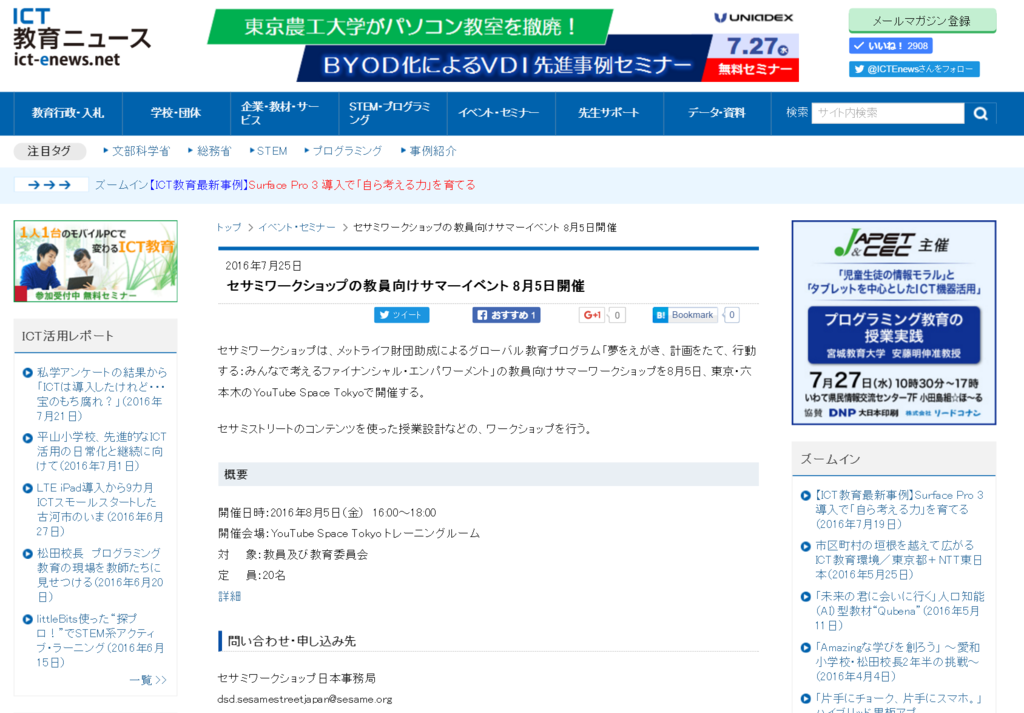
Task: Click the search magnifier icon
Action: point(980,114)
